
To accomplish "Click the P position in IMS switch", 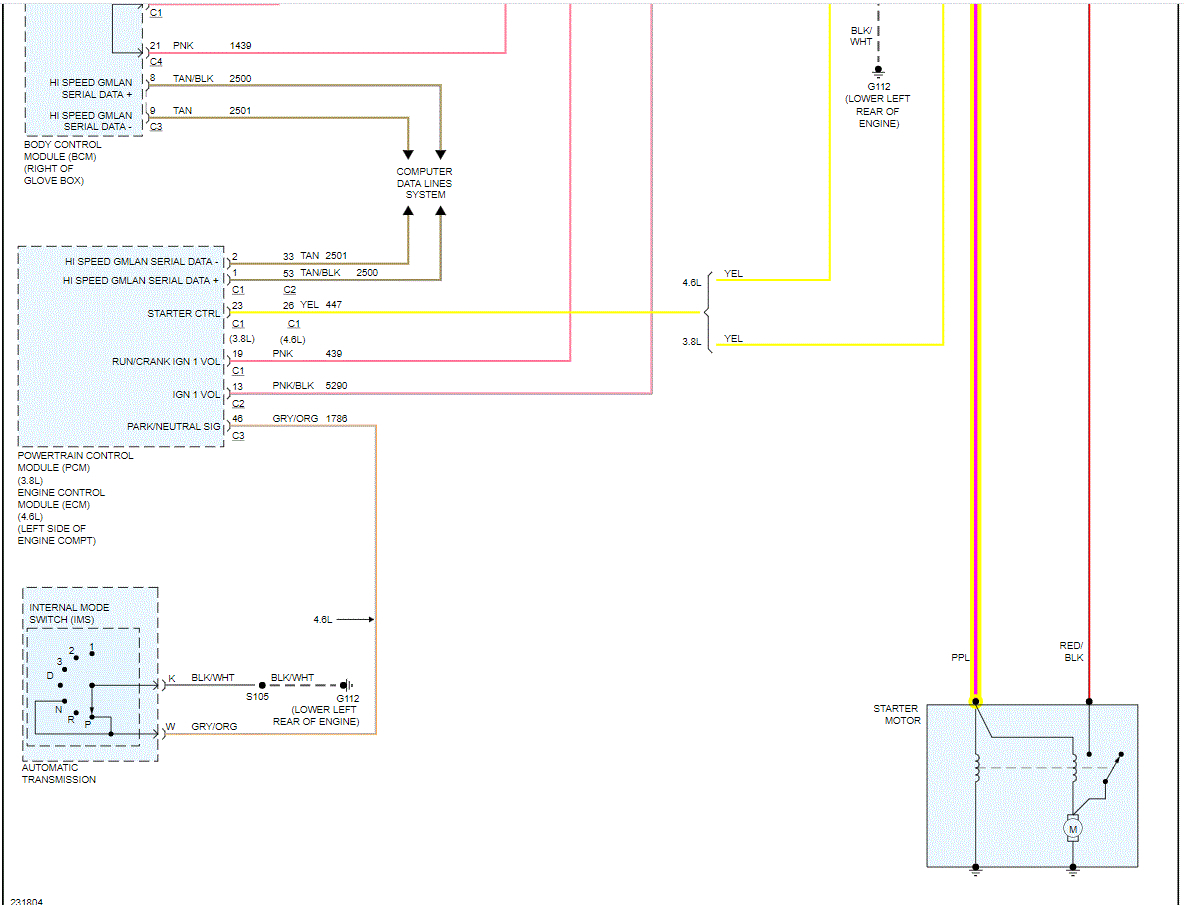I will 88,724.
